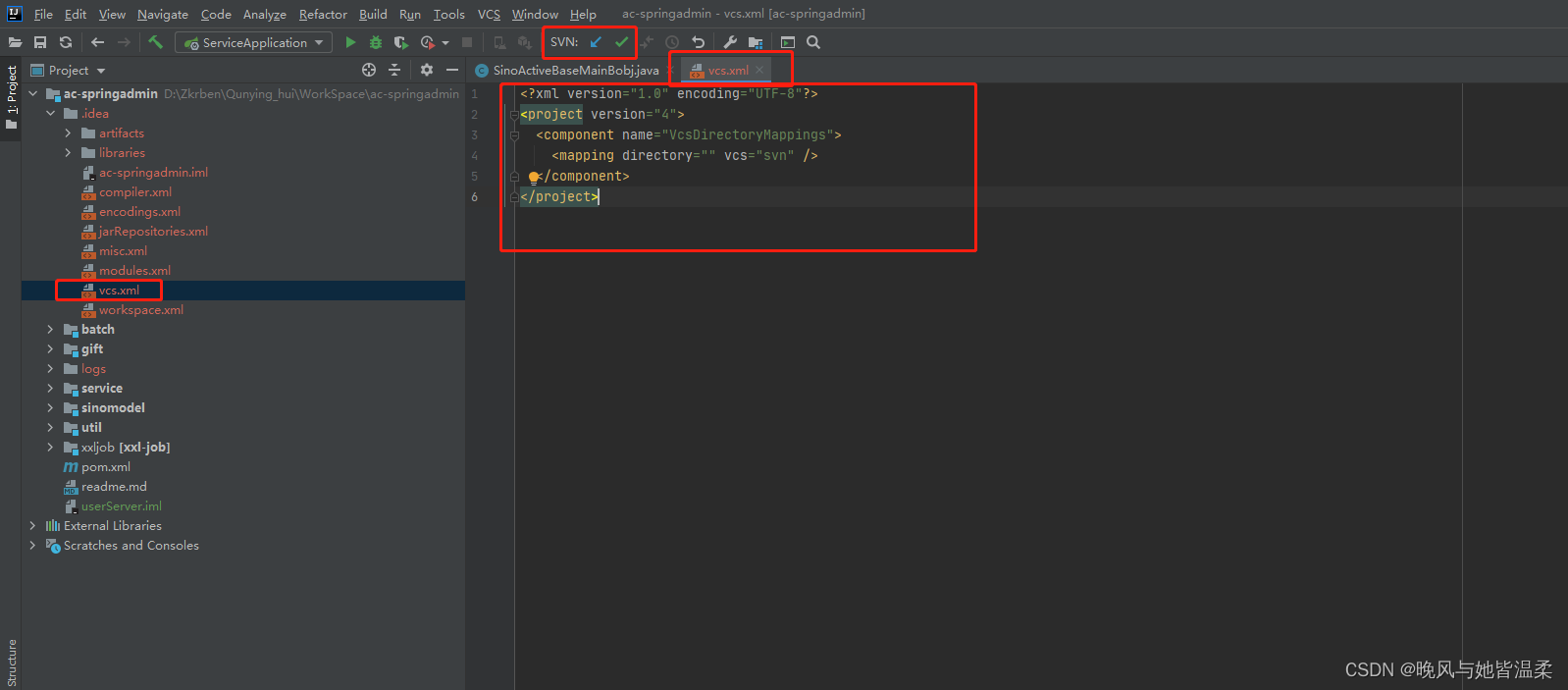The width and height of the screenshot is (1568, 690).
Task: Open the Structure tool window
Action: (x=11, y=663)
